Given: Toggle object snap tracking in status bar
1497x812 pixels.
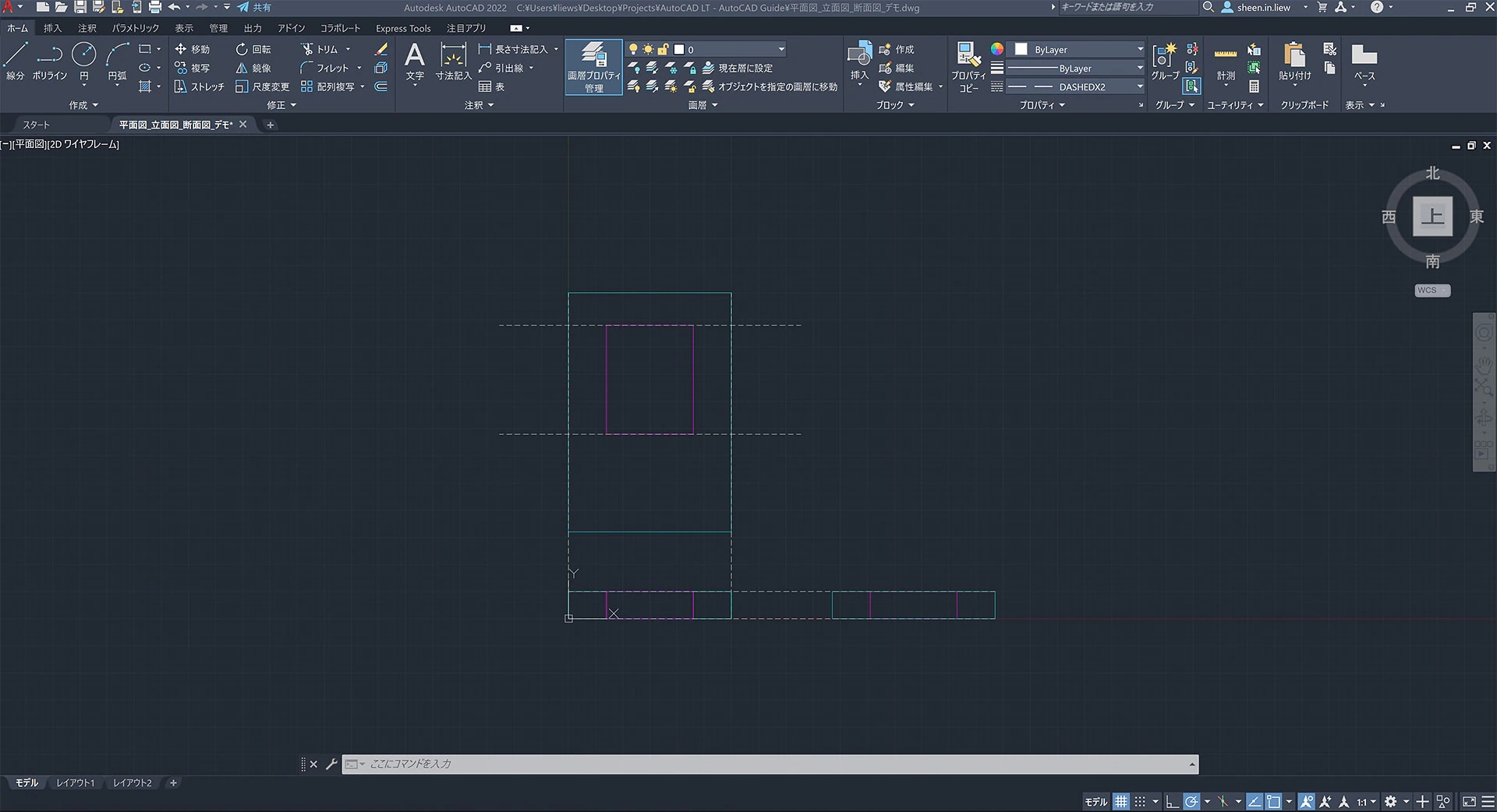Looking at the screenshot, I should pos(1255,801).
